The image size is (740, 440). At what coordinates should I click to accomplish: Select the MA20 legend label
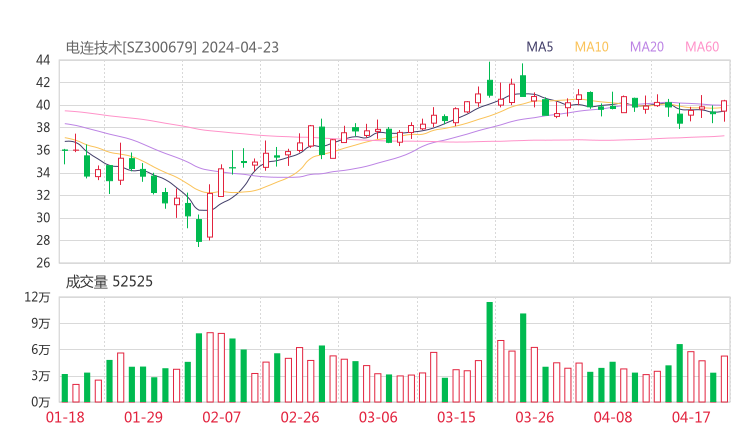tap(647, 47)
